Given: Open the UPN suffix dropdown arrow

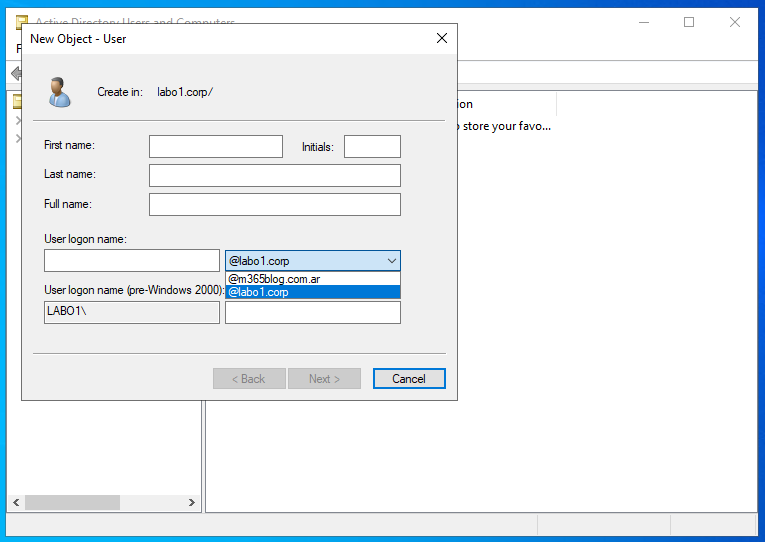Looking at the screenshot, I should point(390,261).
